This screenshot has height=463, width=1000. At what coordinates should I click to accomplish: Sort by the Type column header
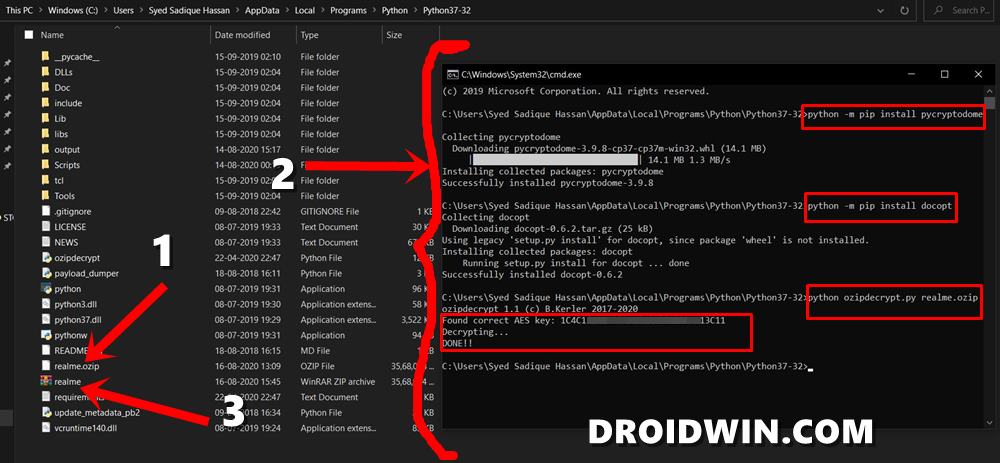coord(309,35)
